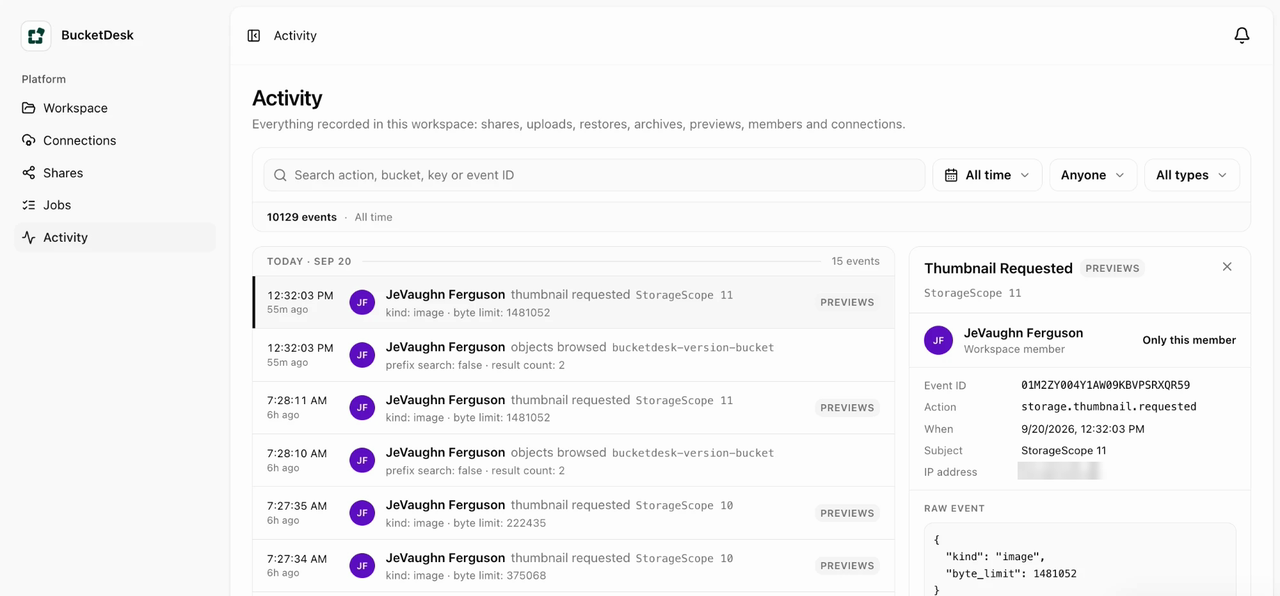
Task: Open notifications bell
Action: click(1242, 36)
